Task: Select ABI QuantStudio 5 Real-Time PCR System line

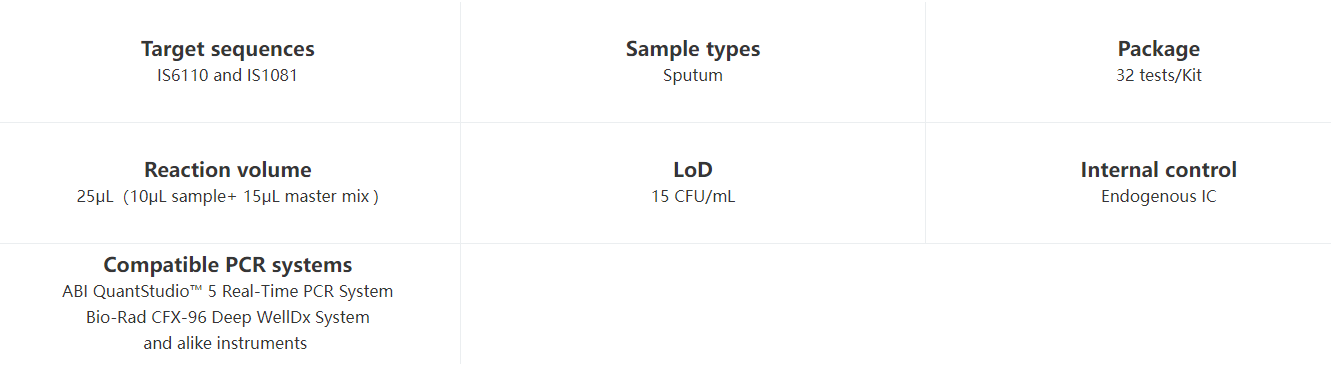Action: (228, 292)
